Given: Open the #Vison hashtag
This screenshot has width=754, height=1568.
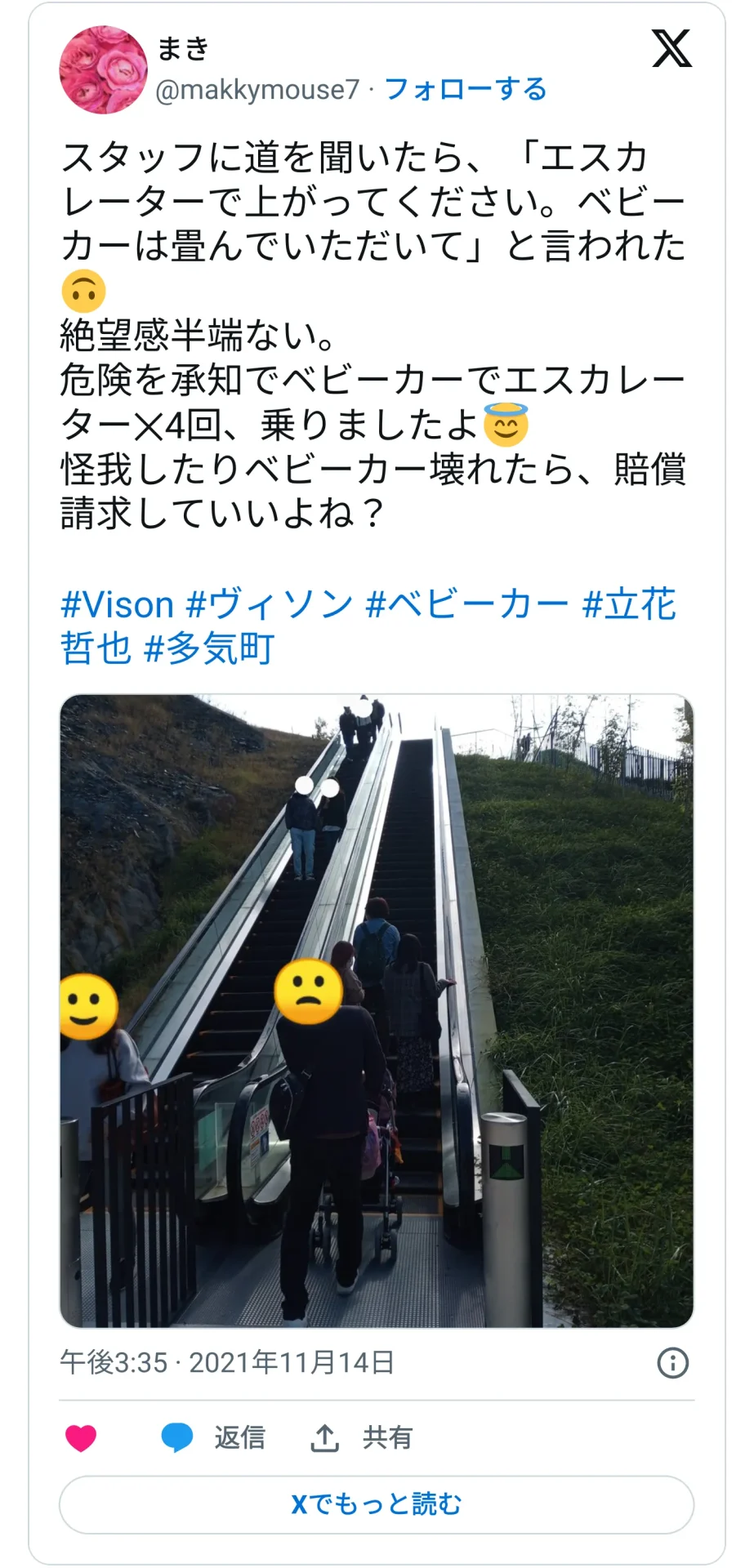Looking at the screenshot, I should click(118, 605).
